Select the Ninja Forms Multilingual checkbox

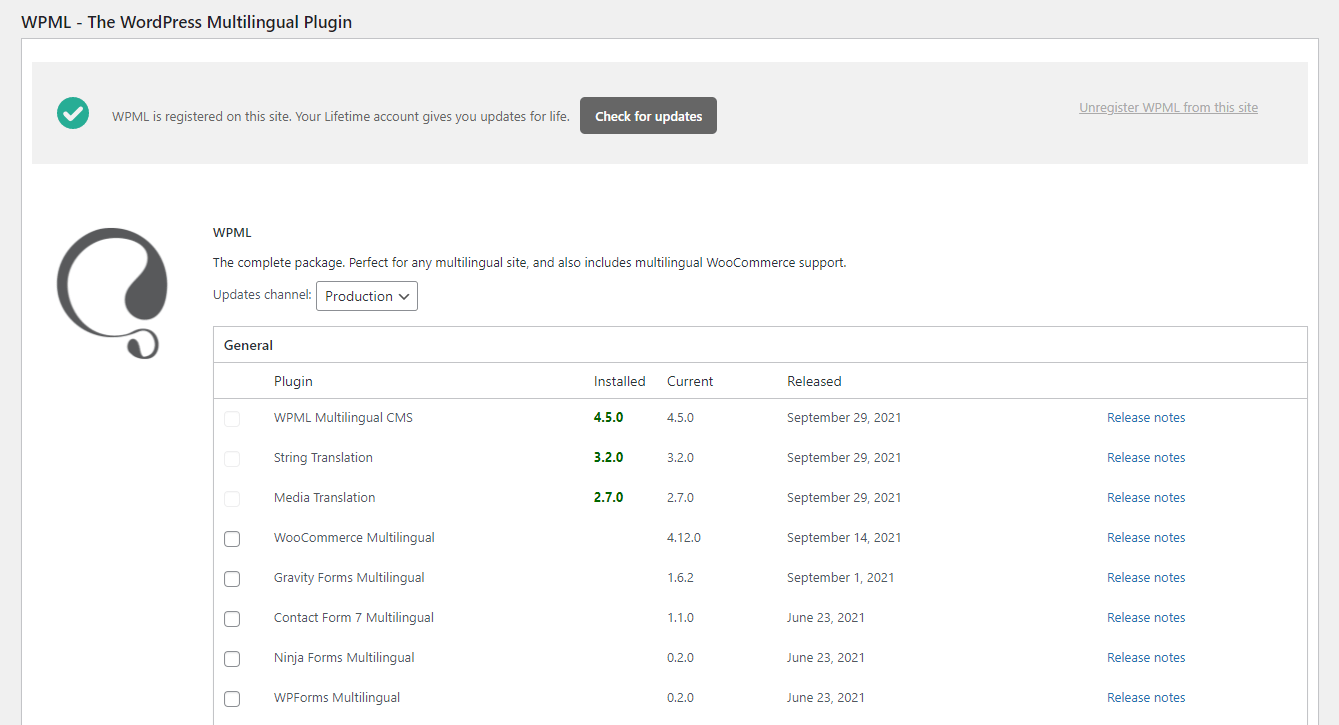click(232, 659)
